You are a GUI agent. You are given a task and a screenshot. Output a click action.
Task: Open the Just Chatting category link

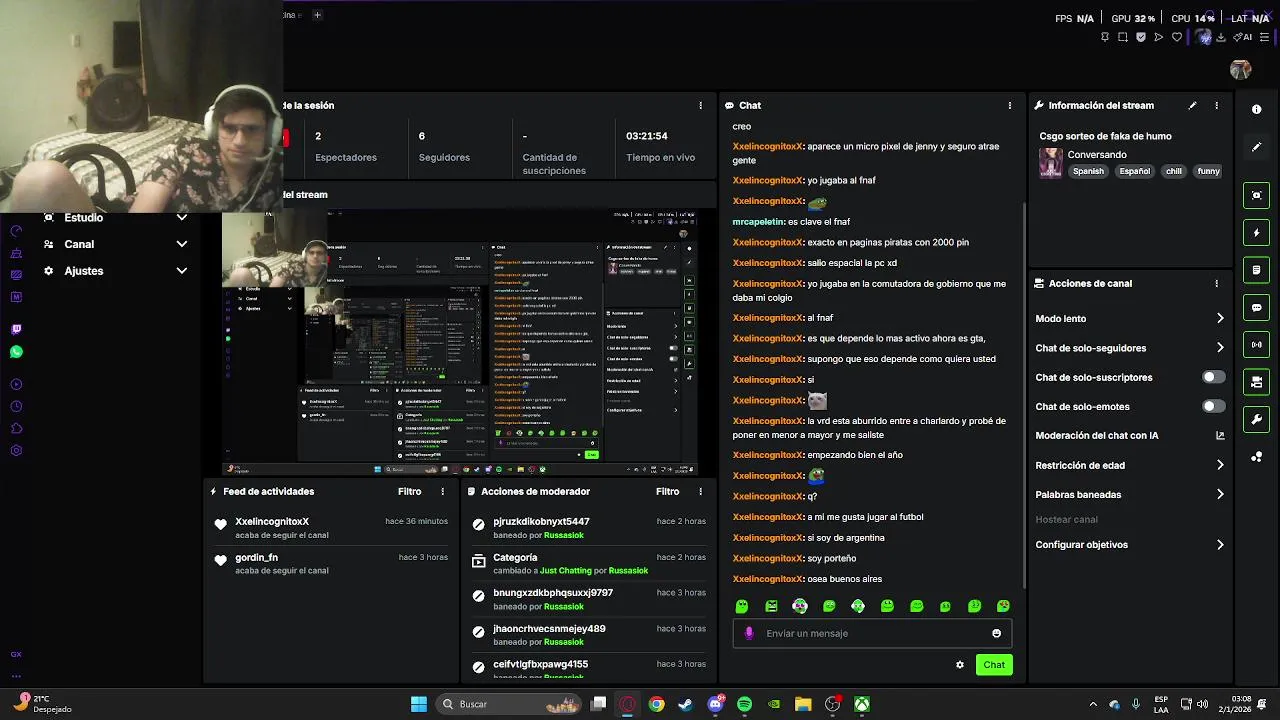click(x=566, y=571)
